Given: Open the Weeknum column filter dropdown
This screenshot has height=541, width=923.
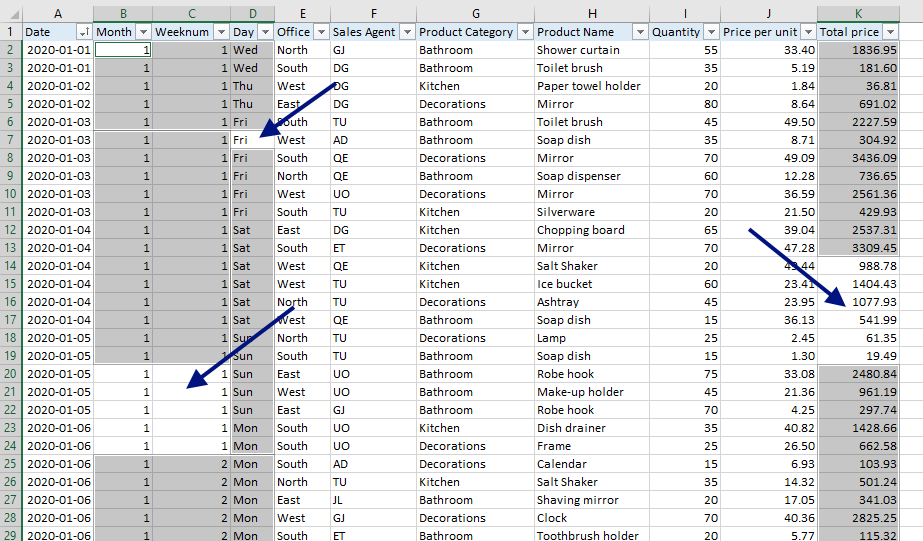Looking at the screenshot, I should point(221,32).
